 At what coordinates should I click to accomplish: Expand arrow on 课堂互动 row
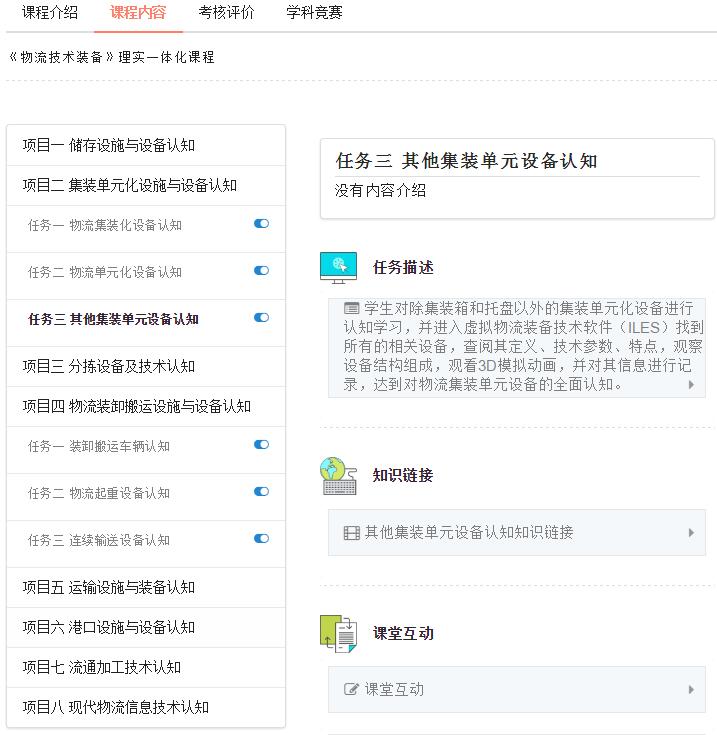pyautogui.click(x=690, y=689)
